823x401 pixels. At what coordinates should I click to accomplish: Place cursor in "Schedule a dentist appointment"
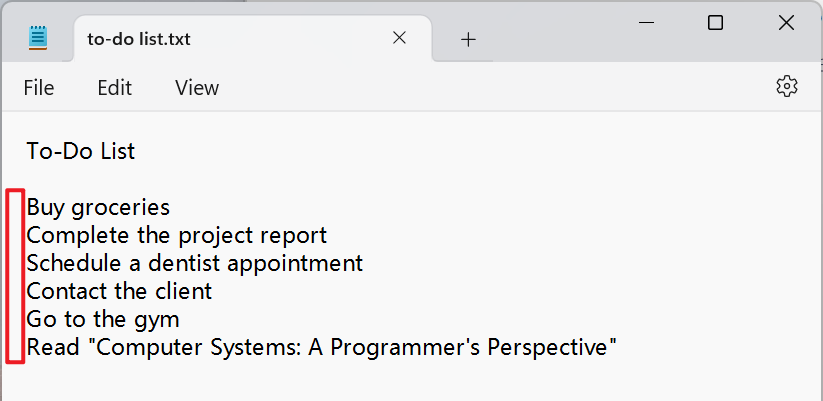tap(194, 263)
